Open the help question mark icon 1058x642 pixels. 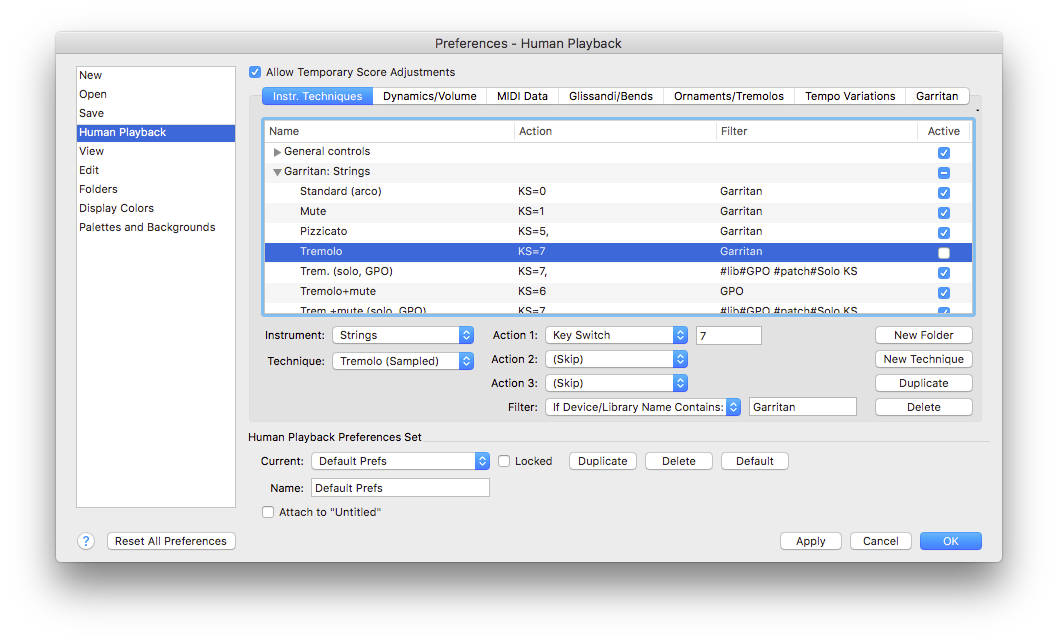(x=86, y=541)
